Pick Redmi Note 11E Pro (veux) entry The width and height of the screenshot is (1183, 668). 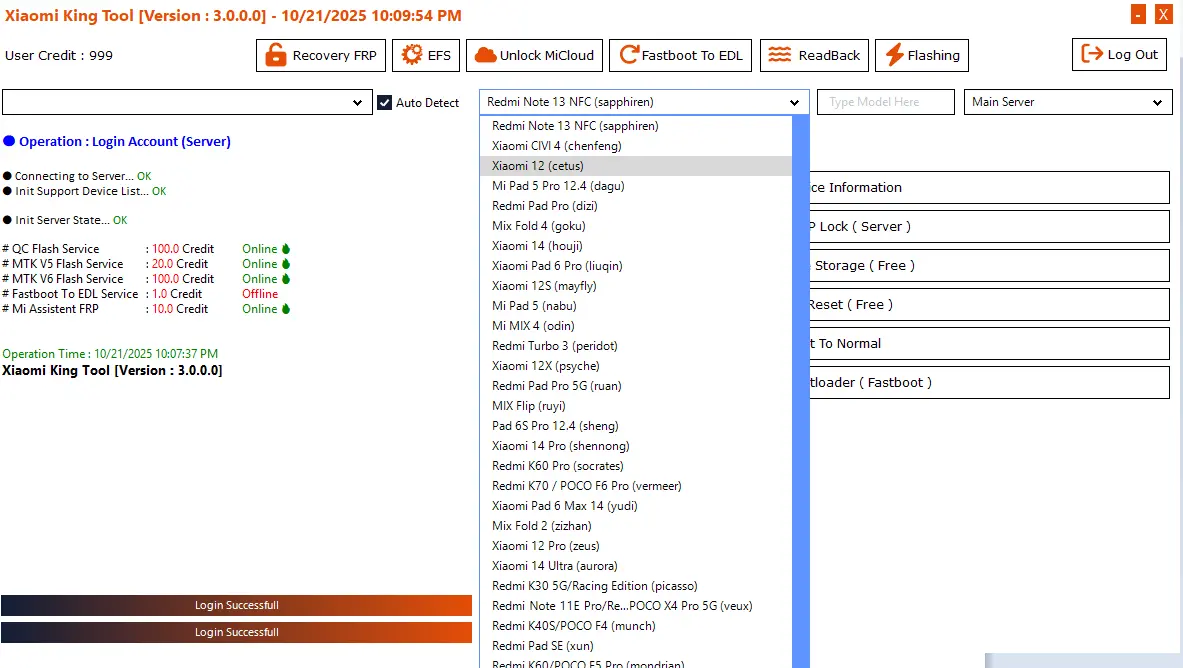point(636,606)
